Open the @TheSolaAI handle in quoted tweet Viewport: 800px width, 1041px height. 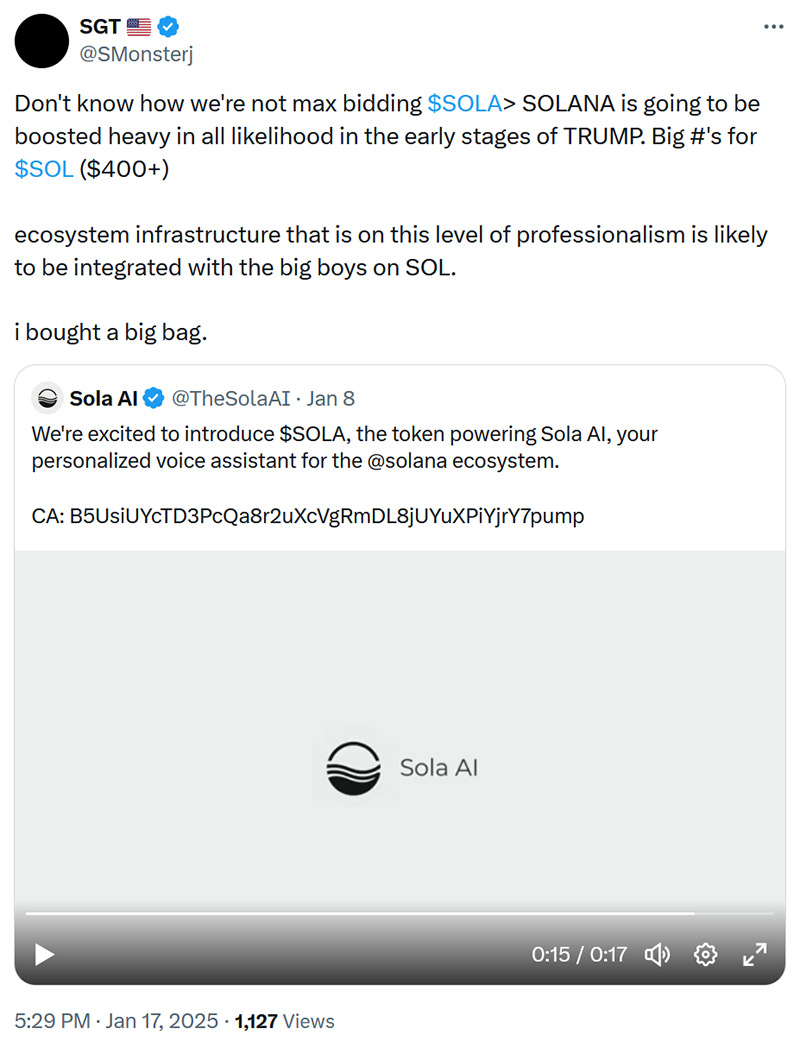coord(230,398)
